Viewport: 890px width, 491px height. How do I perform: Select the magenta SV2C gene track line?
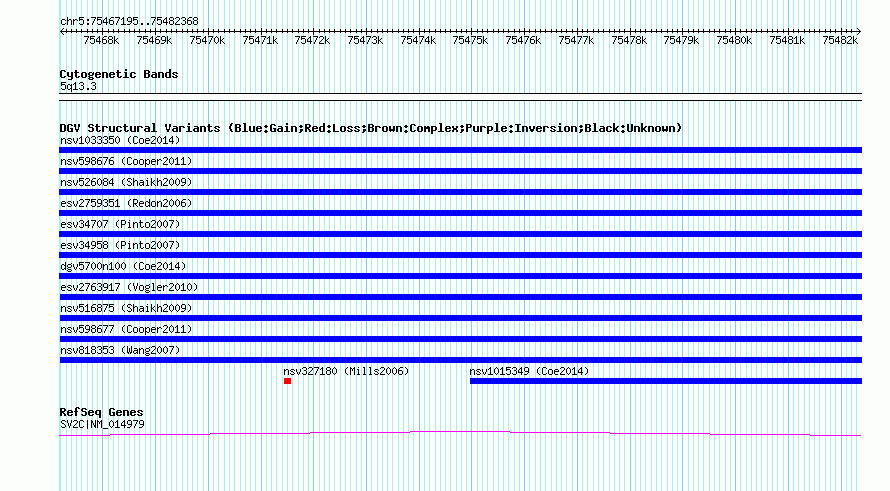(460, 434)
